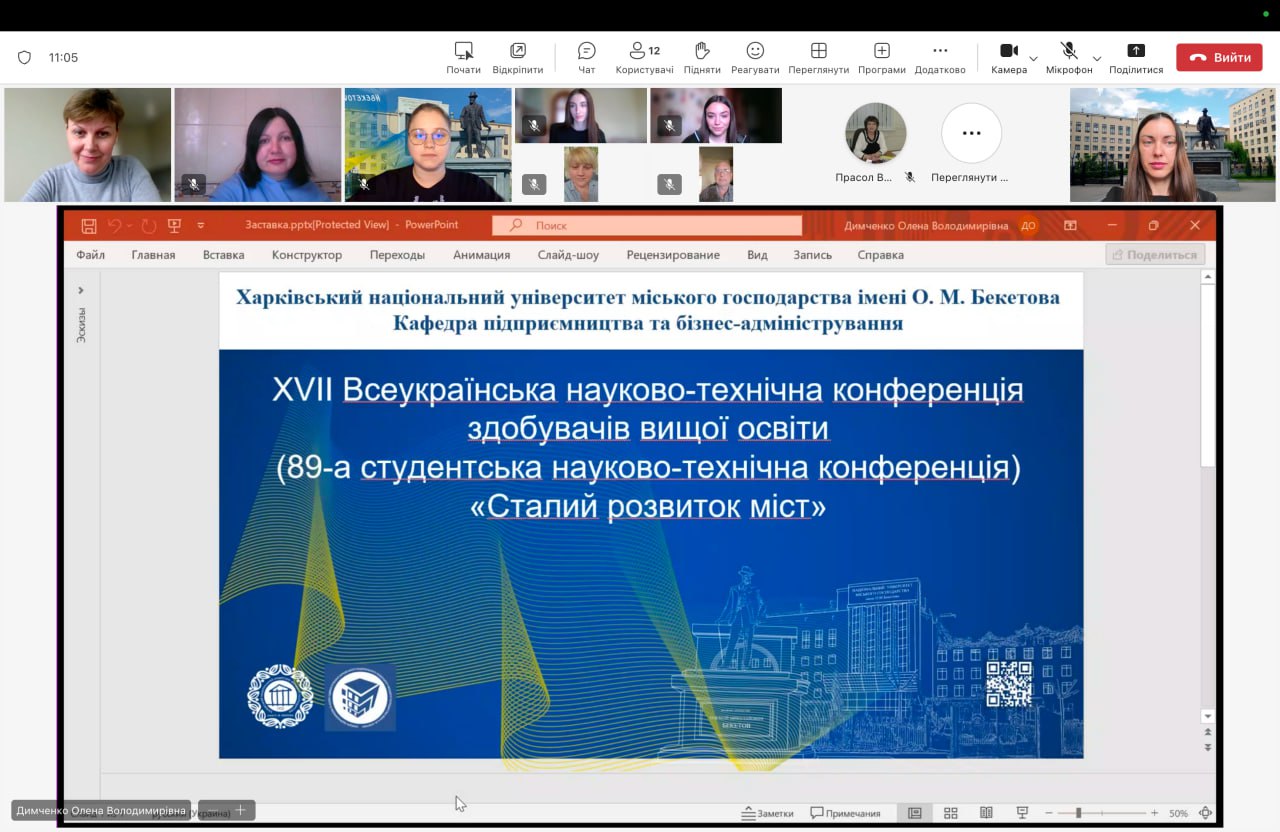1280x832 pixels.
Task: Expand the Эскизы thumbnails pane chevron
Action: [81, 291]
